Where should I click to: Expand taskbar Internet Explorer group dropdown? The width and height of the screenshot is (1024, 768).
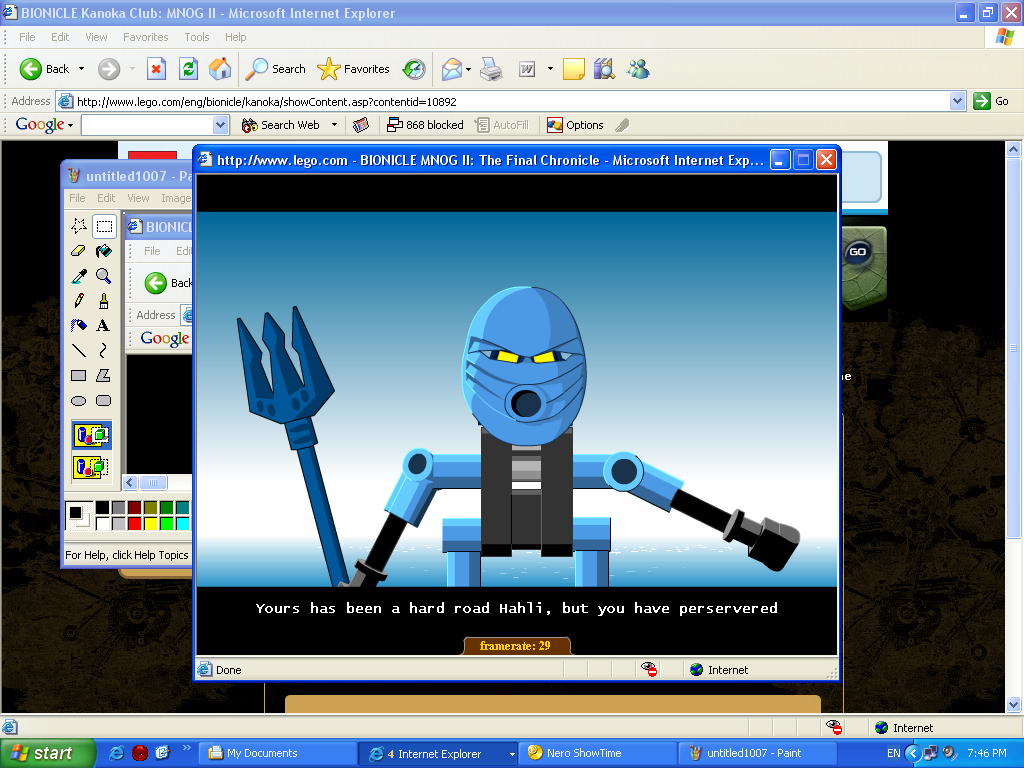click(512, 754)
